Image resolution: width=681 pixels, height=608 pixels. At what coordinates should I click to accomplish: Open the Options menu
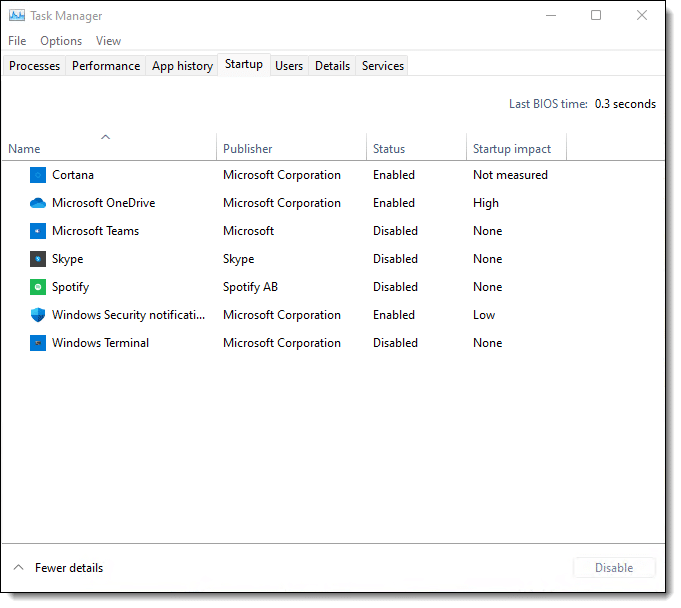[x=61, y=41]
